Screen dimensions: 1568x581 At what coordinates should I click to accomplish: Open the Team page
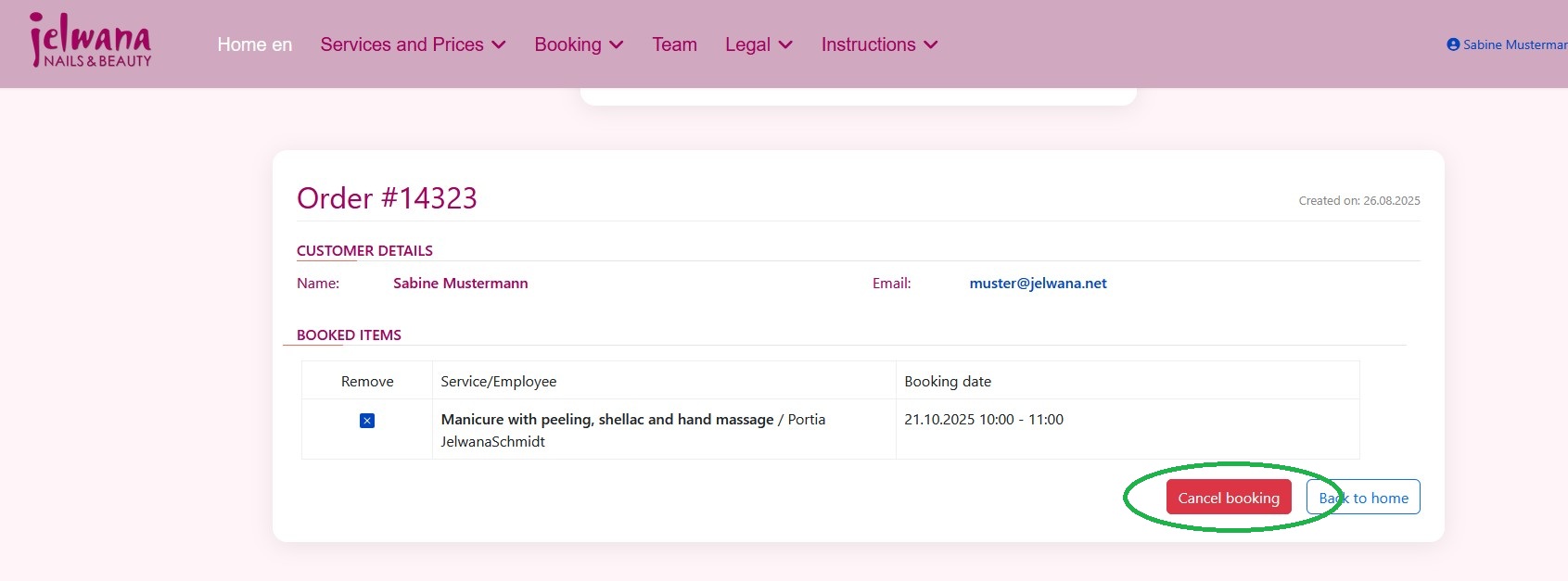[674, 44]
